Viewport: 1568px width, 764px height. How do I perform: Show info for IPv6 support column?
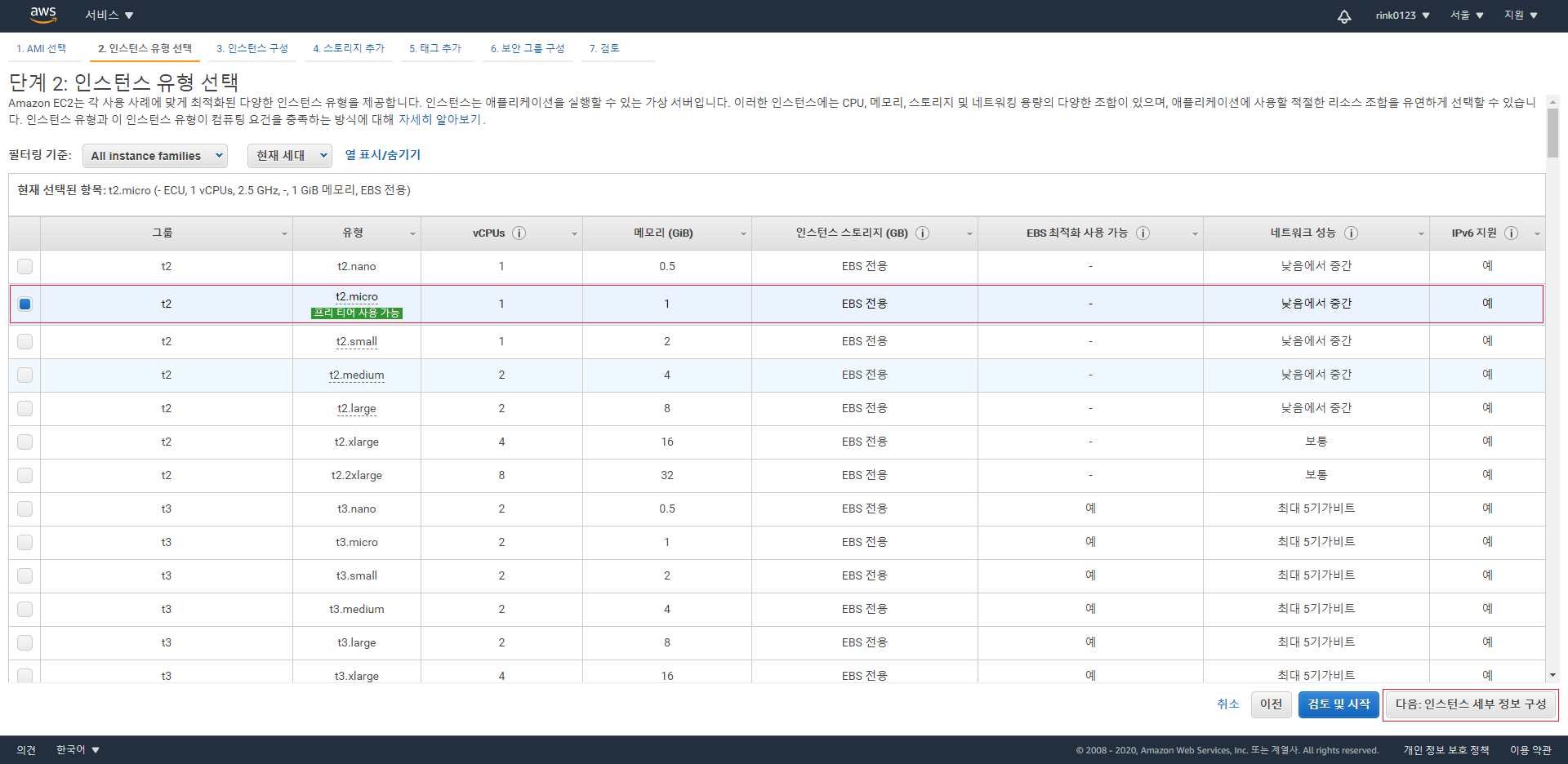pos(1511,233)
